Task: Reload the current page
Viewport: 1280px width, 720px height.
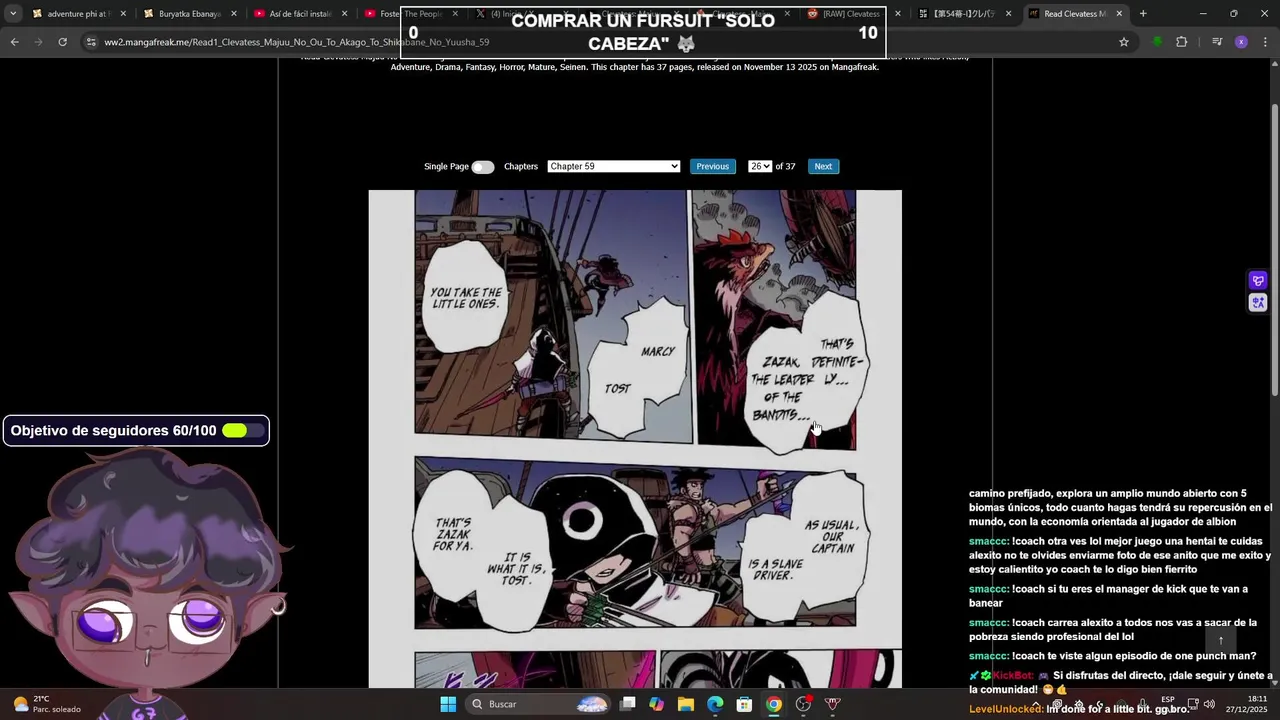Action: click(62, 42)
